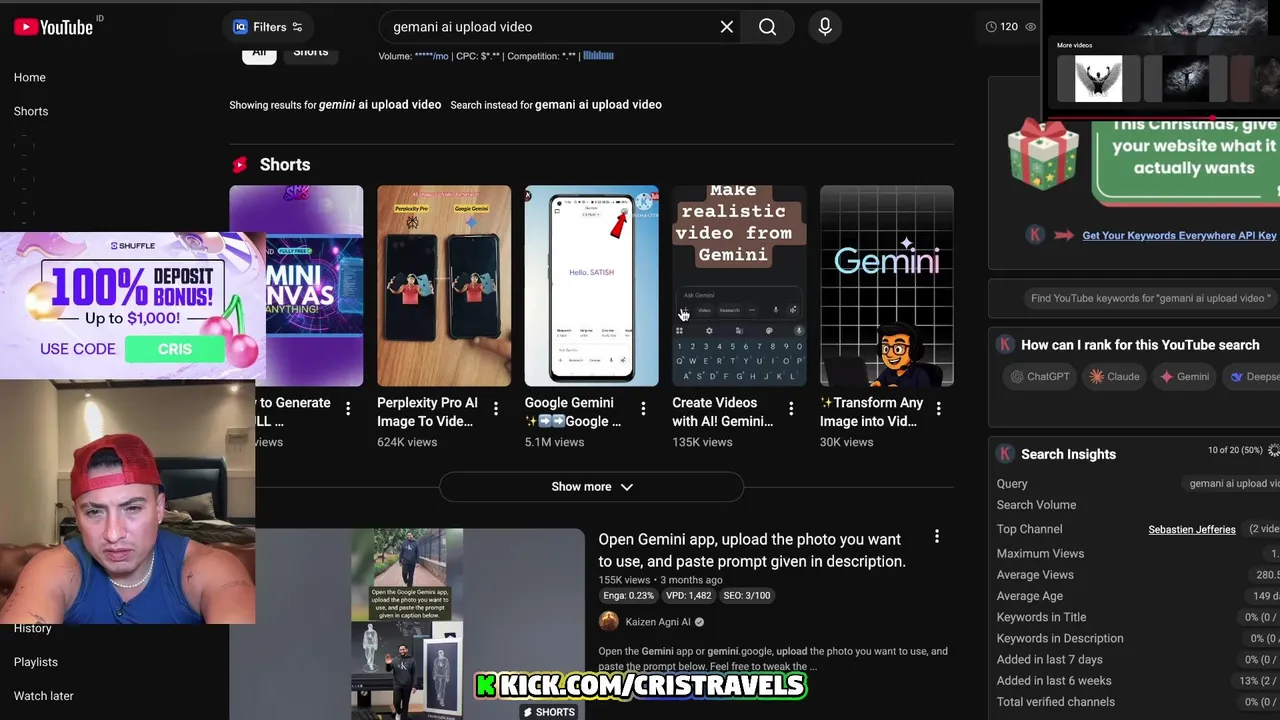Click Keywords Everywhere icon beside Search Insights
Screen dimensions: 1280x720
click(1005, 454)
